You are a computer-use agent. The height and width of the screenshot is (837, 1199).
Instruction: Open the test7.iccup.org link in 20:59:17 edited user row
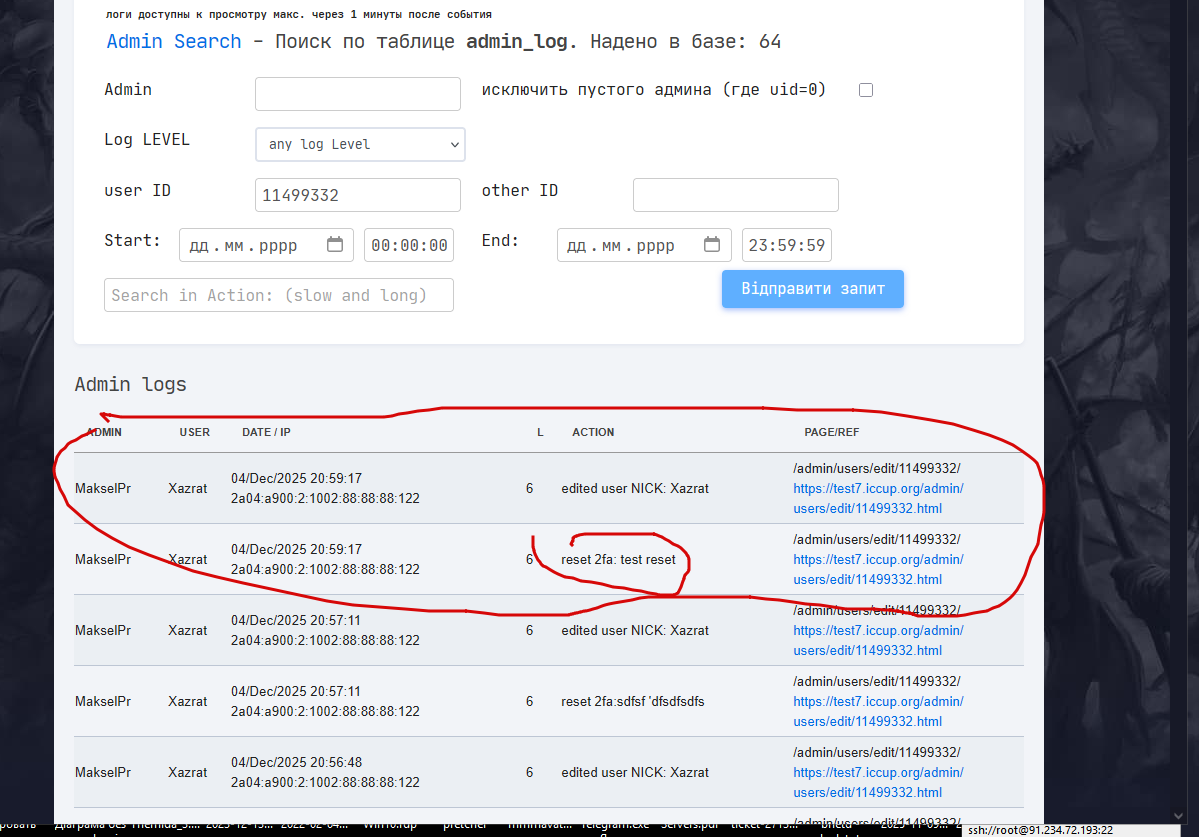point(878,498)
